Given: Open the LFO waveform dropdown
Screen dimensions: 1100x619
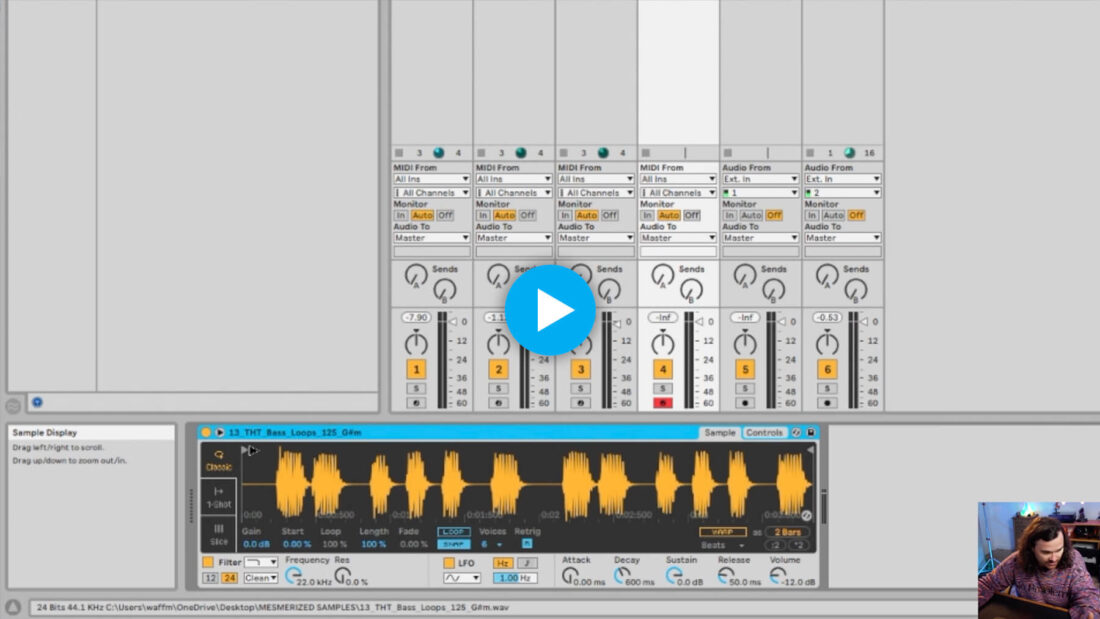Looking at the screenshot, I should coord(462,578).
